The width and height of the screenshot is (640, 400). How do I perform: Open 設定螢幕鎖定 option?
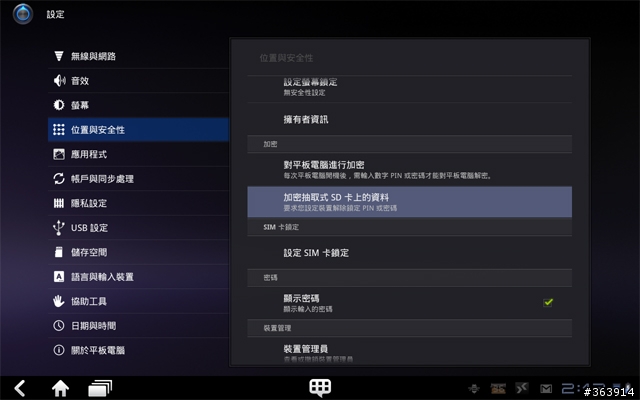tap(409, 87)
